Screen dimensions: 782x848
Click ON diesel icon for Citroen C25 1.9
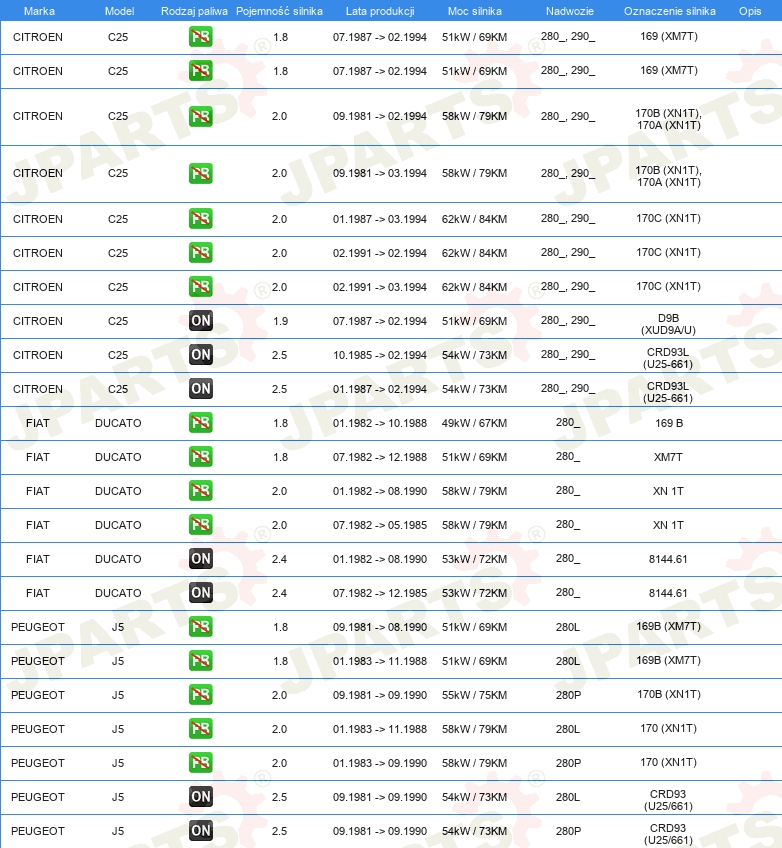coord(201,321)
